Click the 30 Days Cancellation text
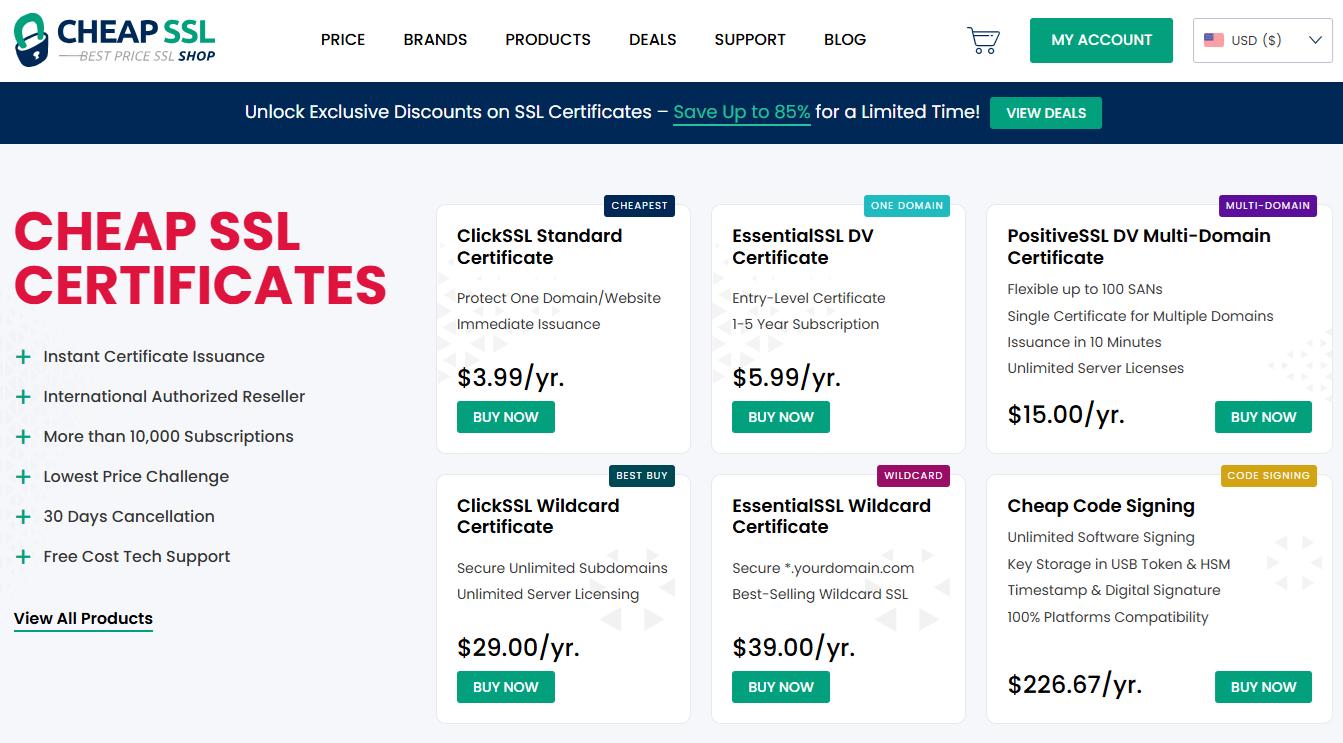1343x743 pixels. point(129,517)
